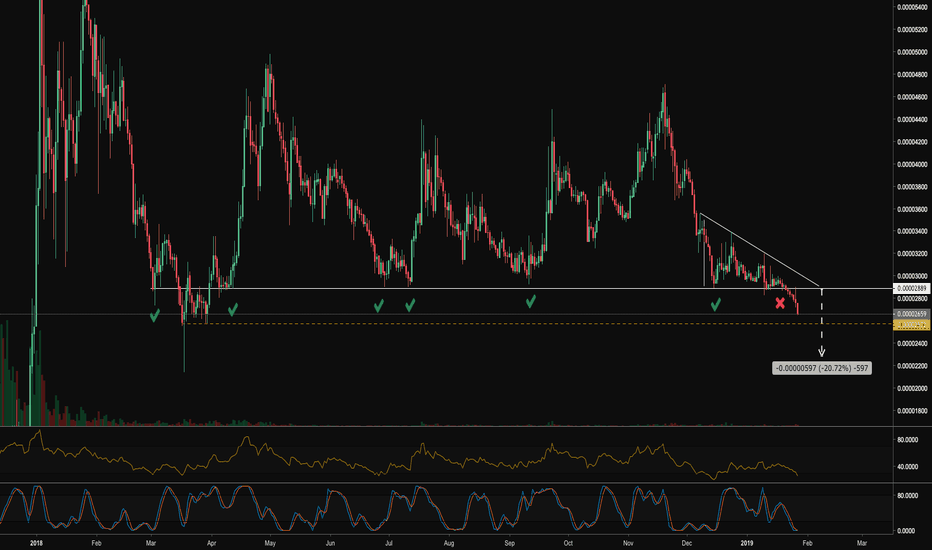
Task: Select the green checkmark drawn in July
Action: pyautogui.click(x=410, y=305)
